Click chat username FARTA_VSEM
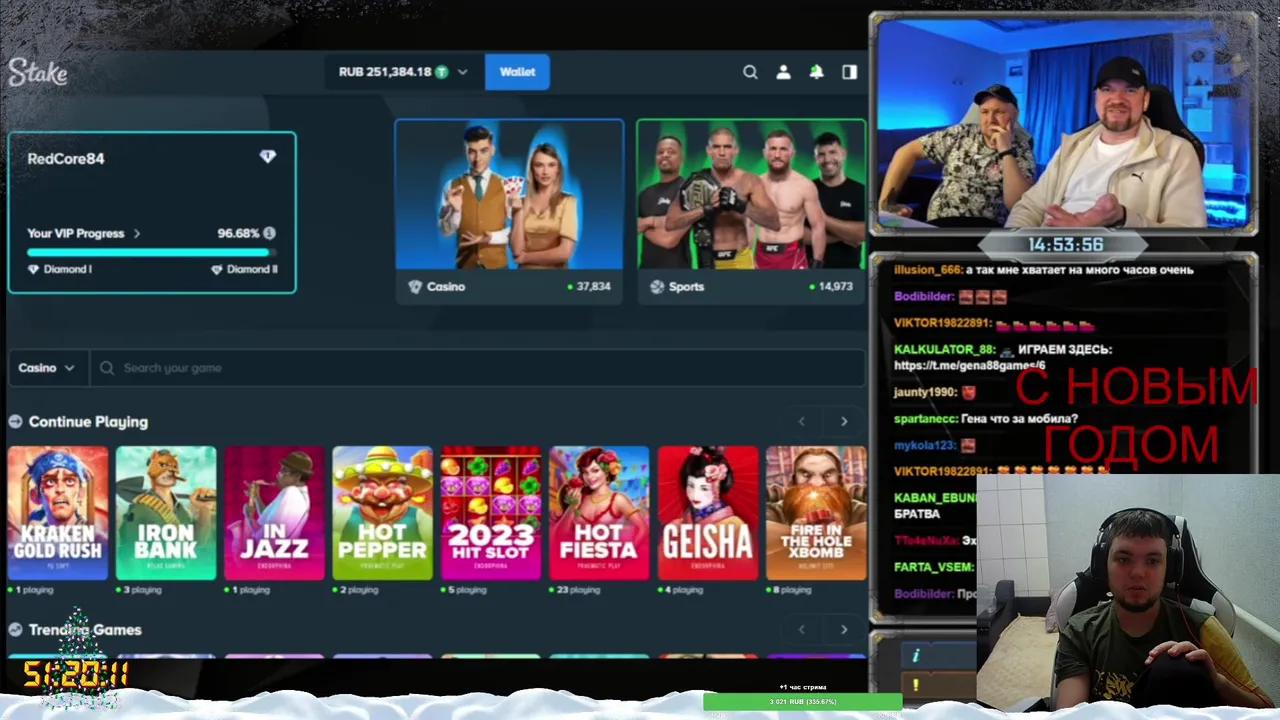Viewport: 1280px width, 720px height. (933, 568)
